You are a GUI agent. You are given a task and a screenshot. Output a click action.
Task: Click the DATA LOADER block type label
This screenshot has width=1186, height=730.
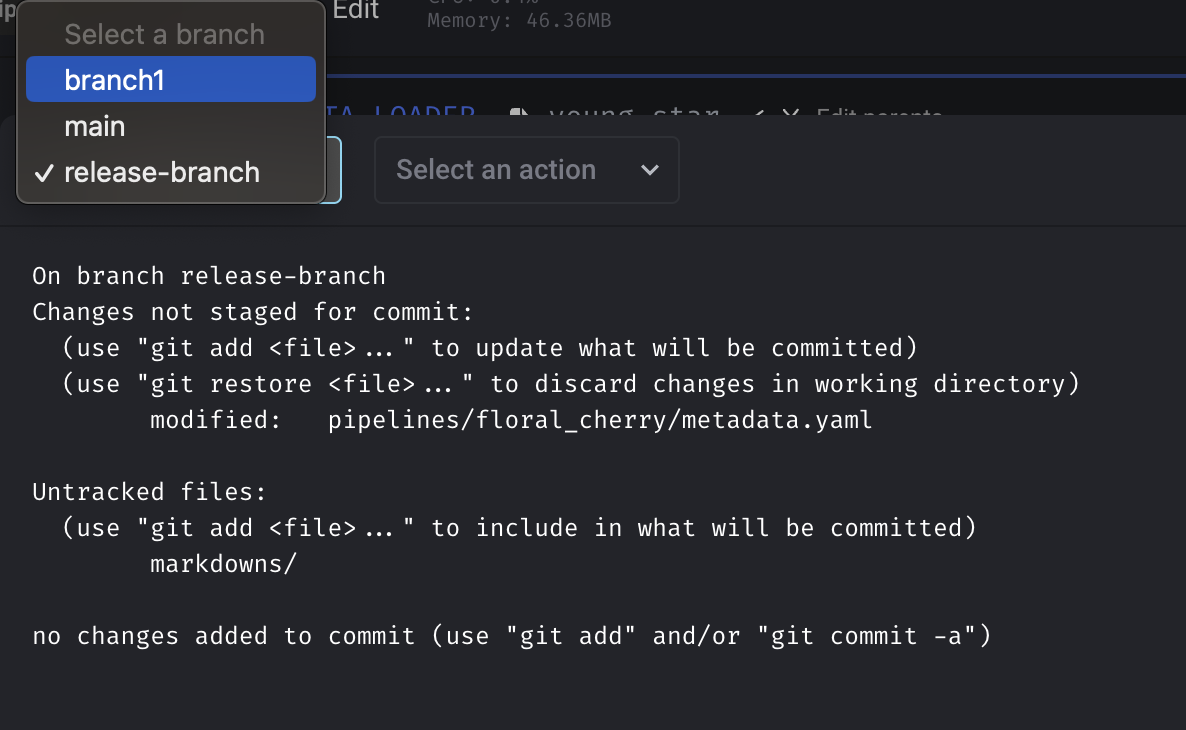tap(401, 110)
